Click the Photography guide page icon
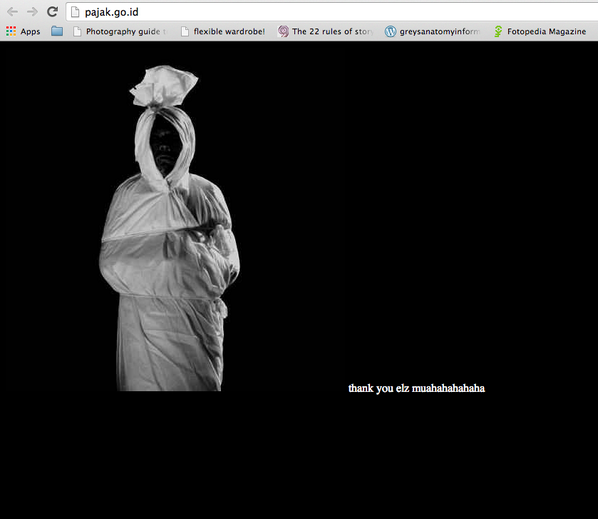 click(77, 31)
